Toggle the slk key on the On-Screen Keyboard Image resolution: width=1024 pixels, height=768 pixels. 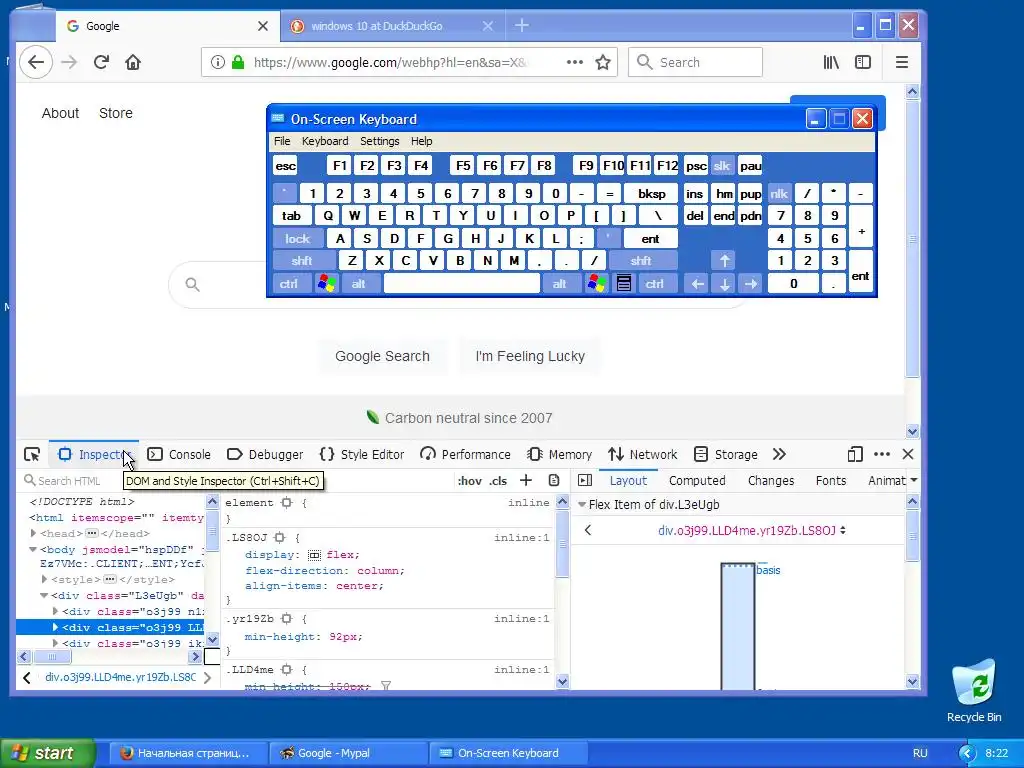(722, 166)
